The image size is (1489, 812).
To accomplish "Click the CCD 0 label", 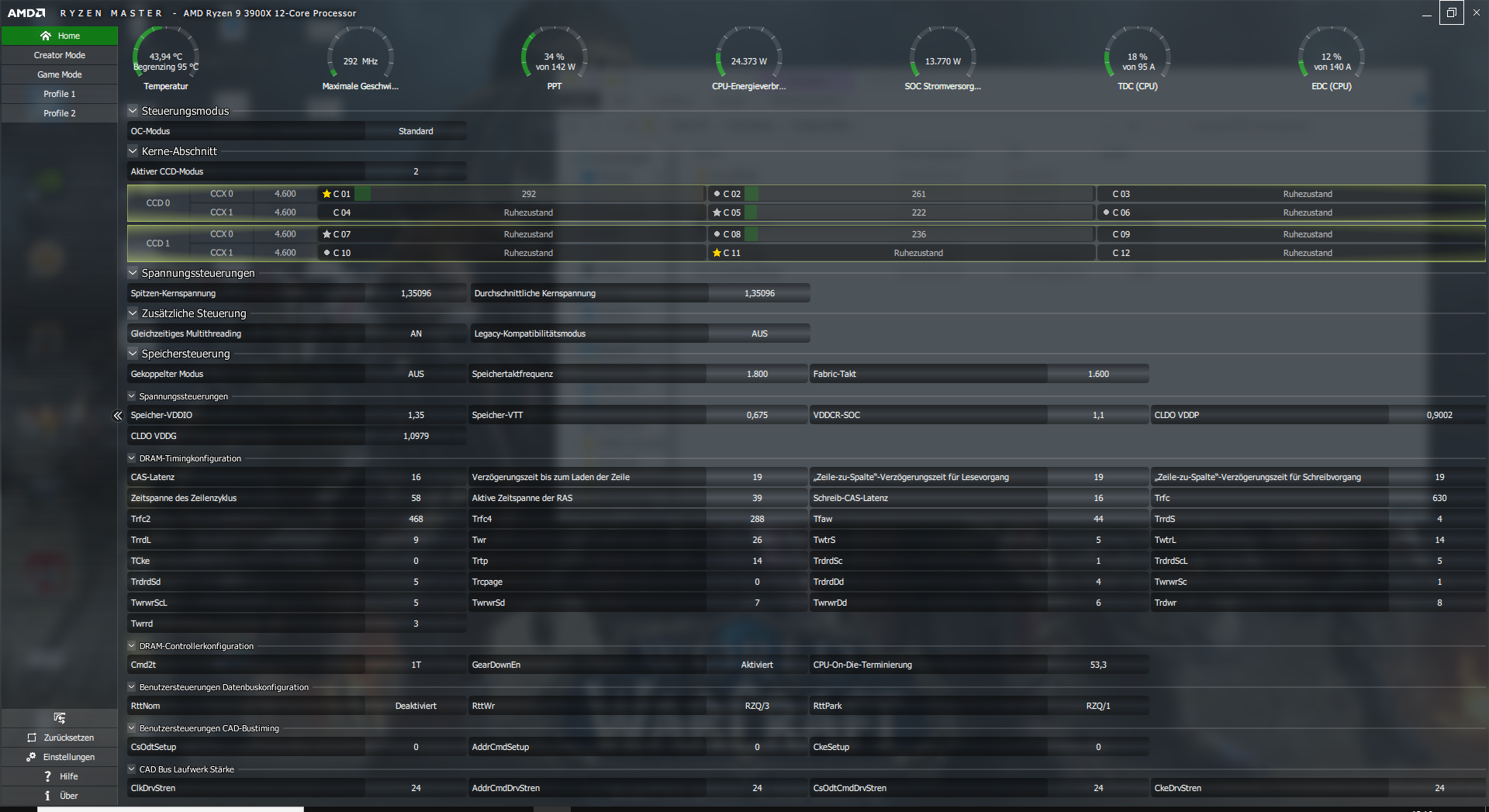I will 158,203.
